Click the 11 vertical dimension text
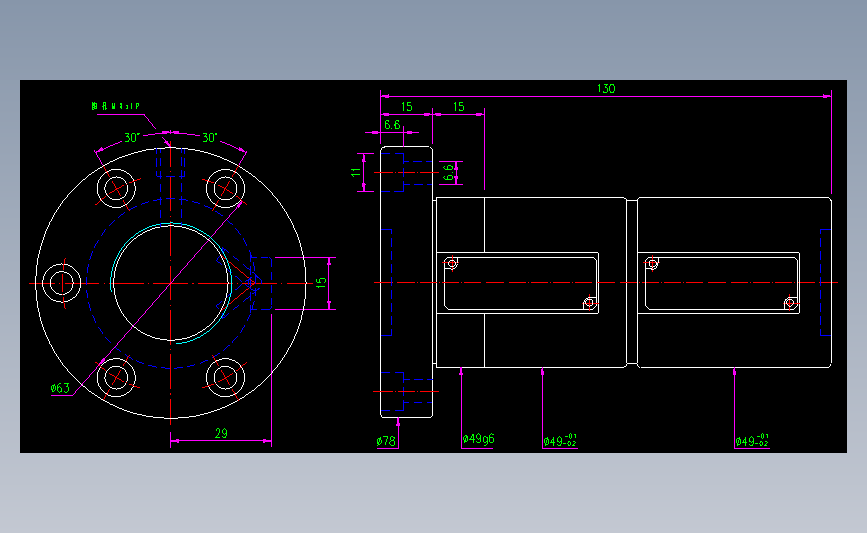The image size is (867, 533). (x=356, y=172)
